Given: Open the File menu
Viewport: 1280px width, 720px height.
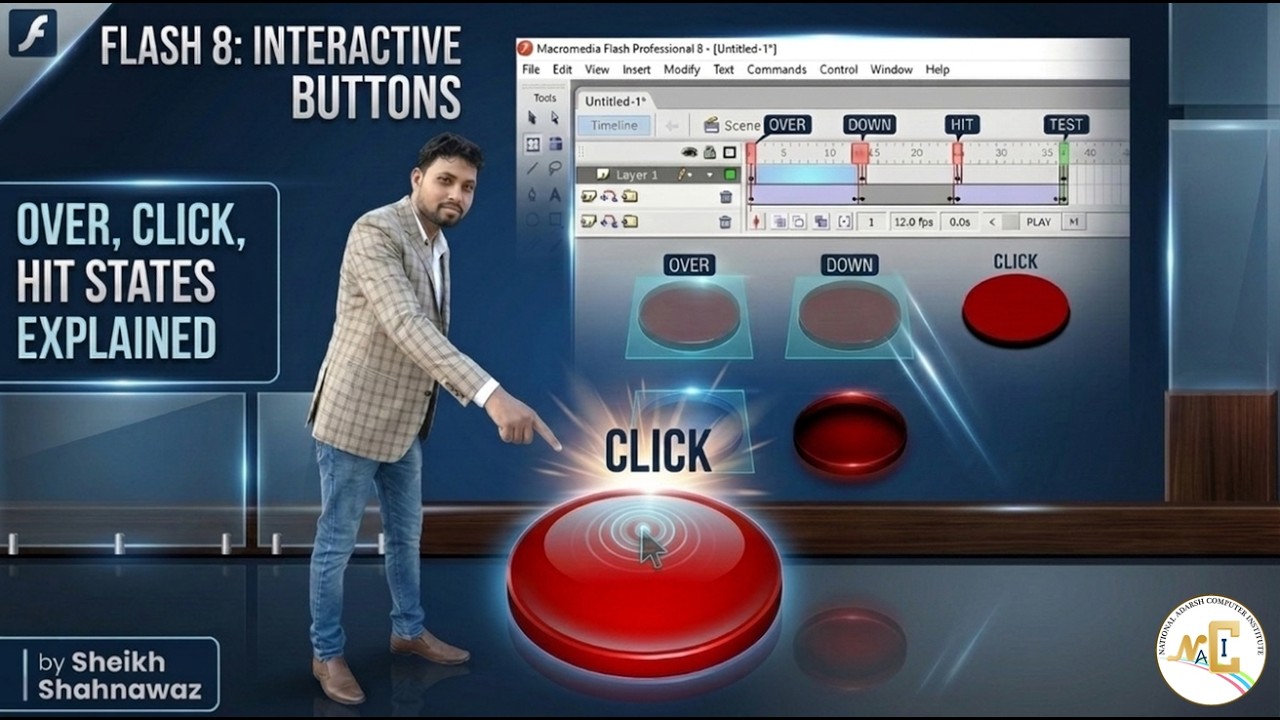Looking at the screenshot, I should 531,70.
